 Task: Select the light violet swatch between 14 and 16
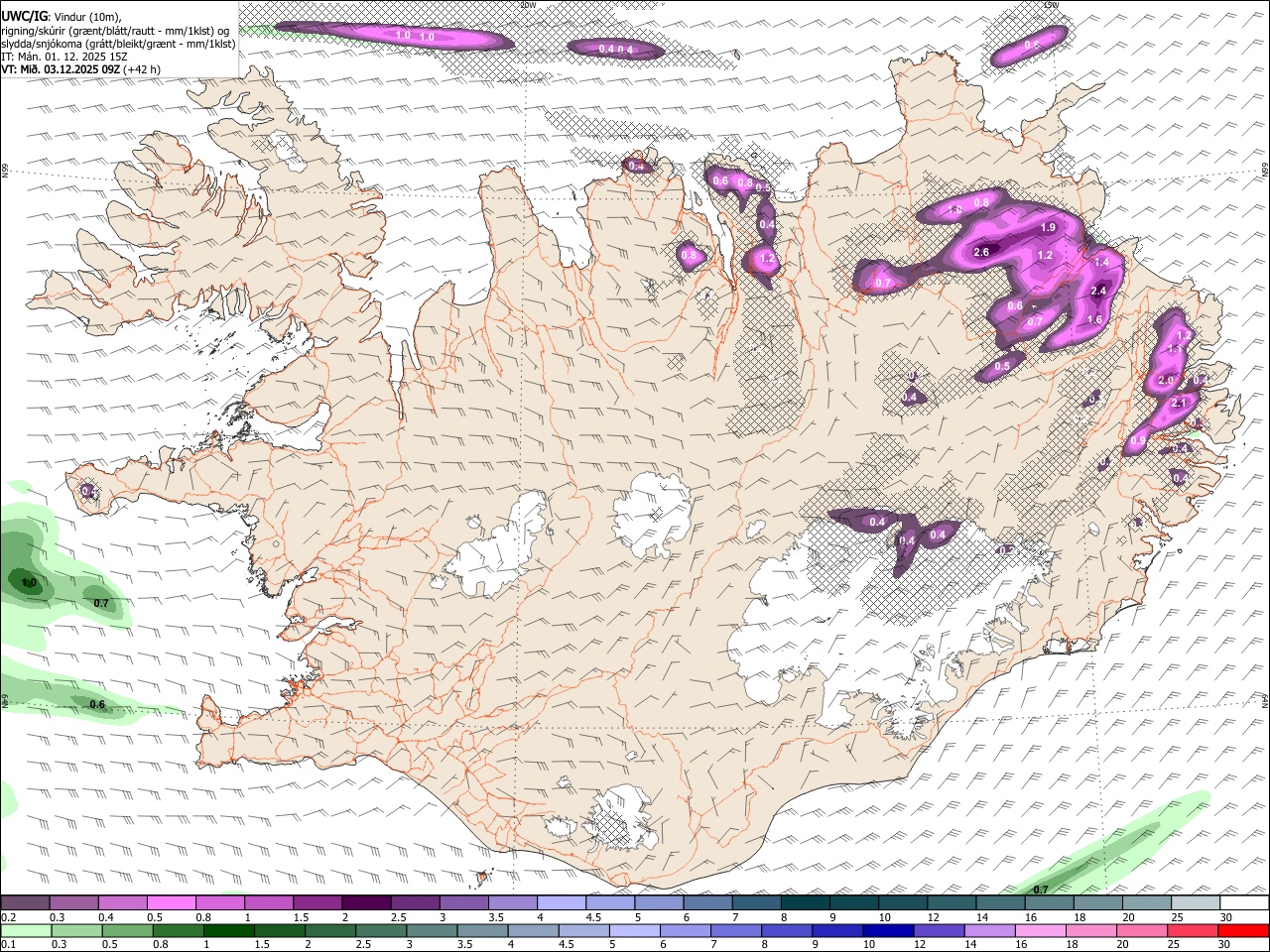(x=987, y=930)
